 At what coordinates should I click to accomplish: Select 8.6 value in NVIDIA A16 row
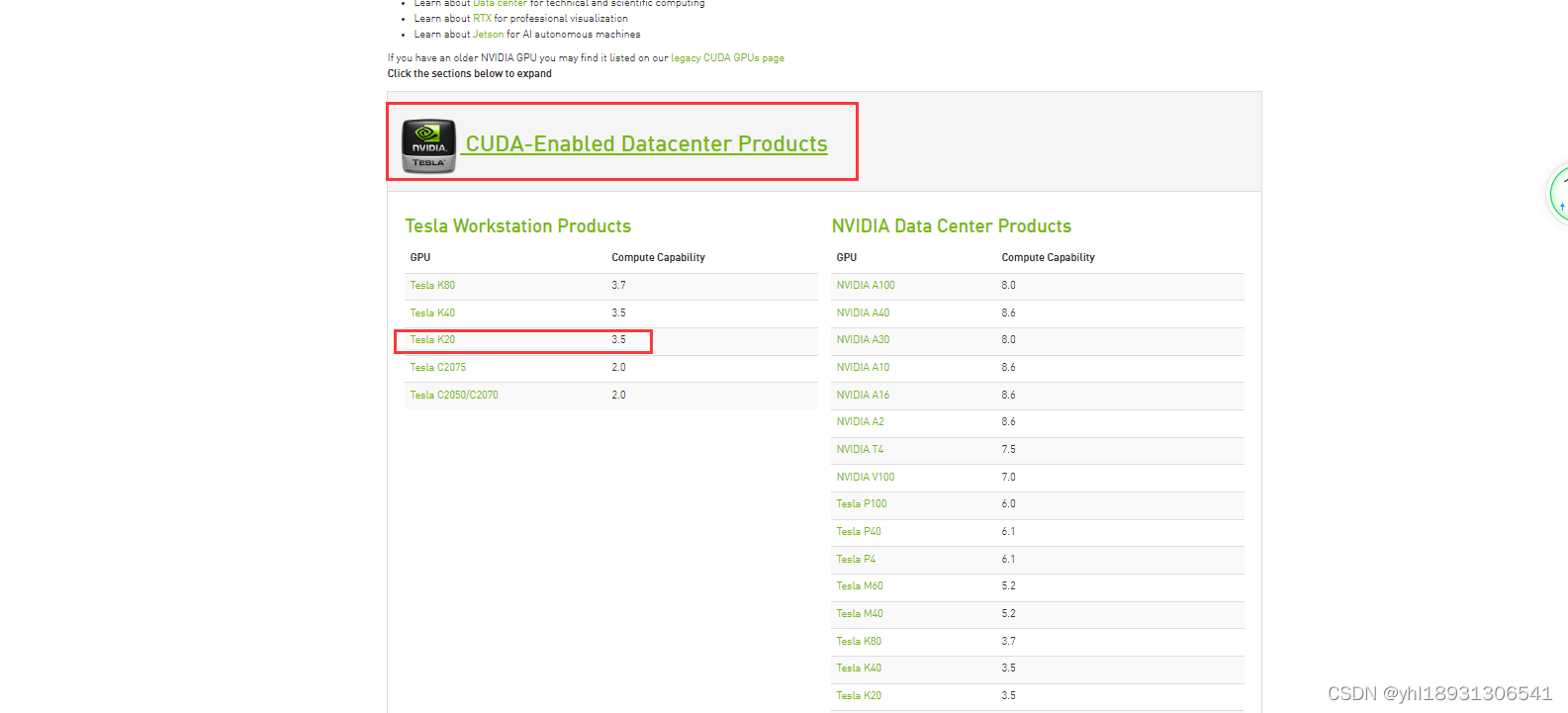click(1008, 396)
